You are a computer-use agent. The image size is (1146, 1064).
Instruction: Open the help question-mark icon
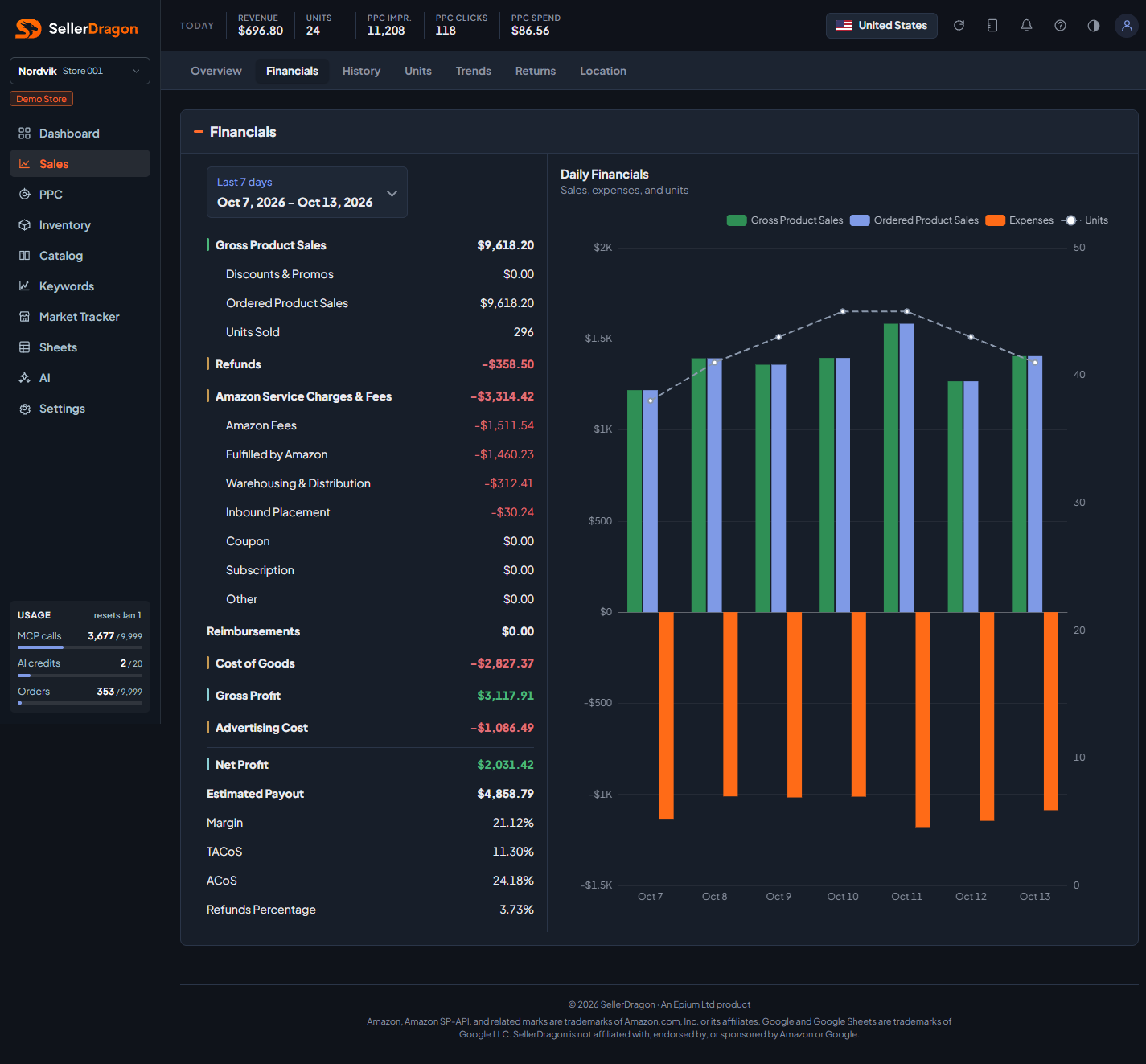pyautogui.click(x=1060, y=26)
